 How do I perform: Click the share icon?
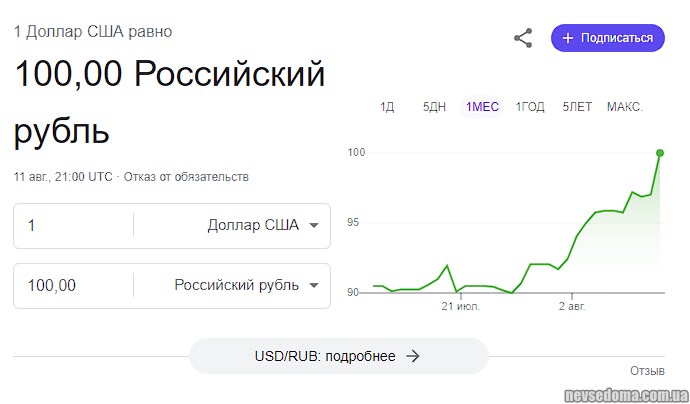pyautogui.click(x=523, y=38)
